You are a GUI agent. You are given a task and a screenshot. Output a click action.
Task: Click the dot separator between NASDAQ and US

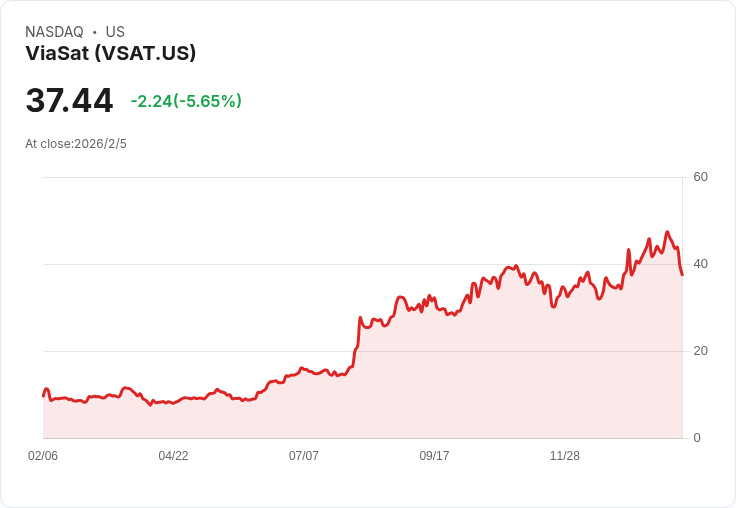[x=95, y=32]
